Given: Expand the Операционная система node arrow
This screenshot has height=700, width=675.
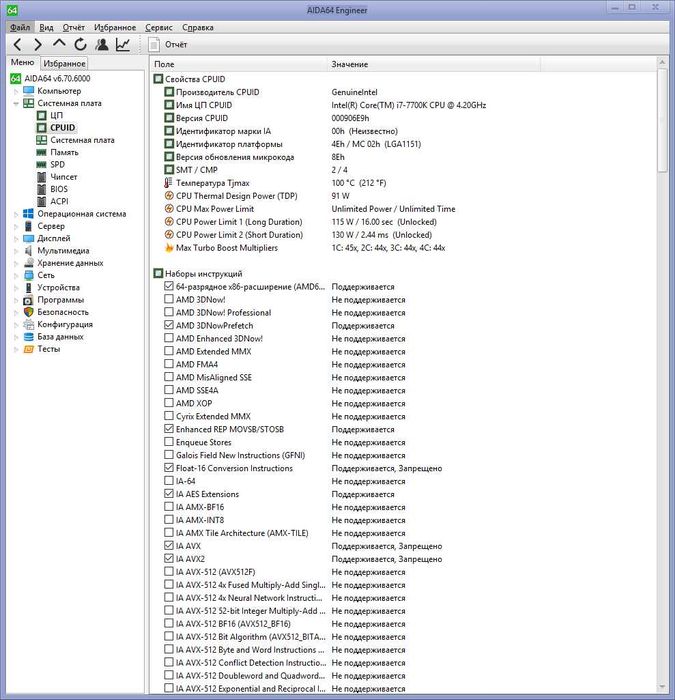Looking at the screenshot, I should coord(16,214).
